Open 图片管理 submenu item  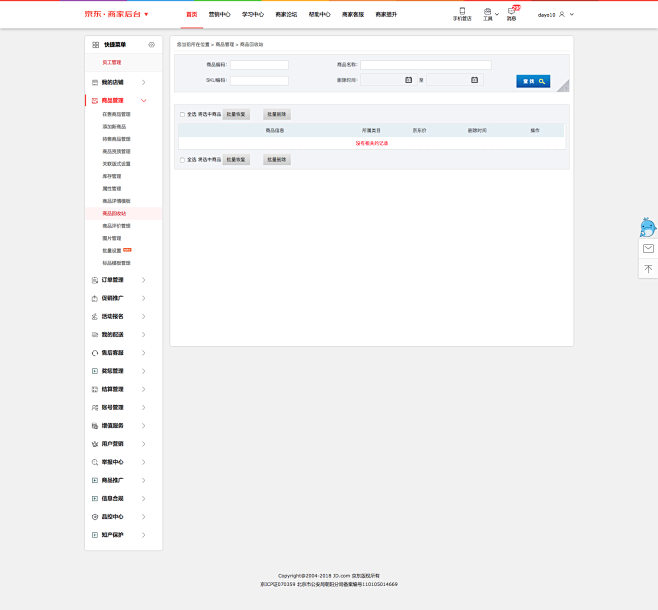pyautogui.click(x=112, y=238)
